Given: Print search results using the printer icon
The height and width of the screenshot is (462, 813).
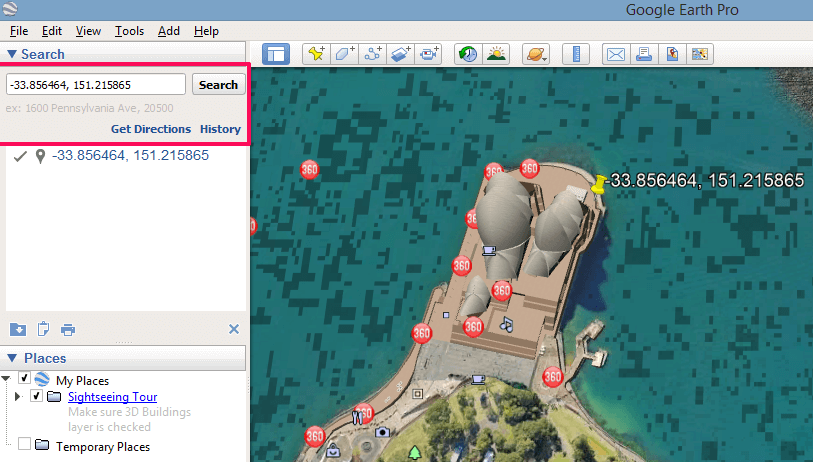Looking at the screenshot, I should click(x=68, y=330).
